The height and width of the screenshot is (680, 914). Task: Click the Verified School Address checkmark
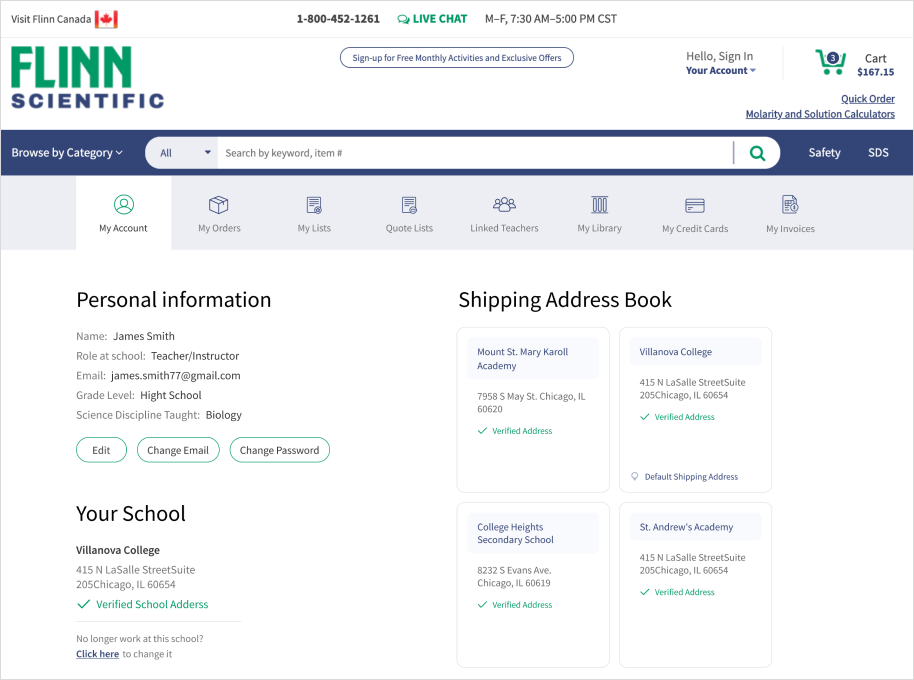tap(83, 604)
